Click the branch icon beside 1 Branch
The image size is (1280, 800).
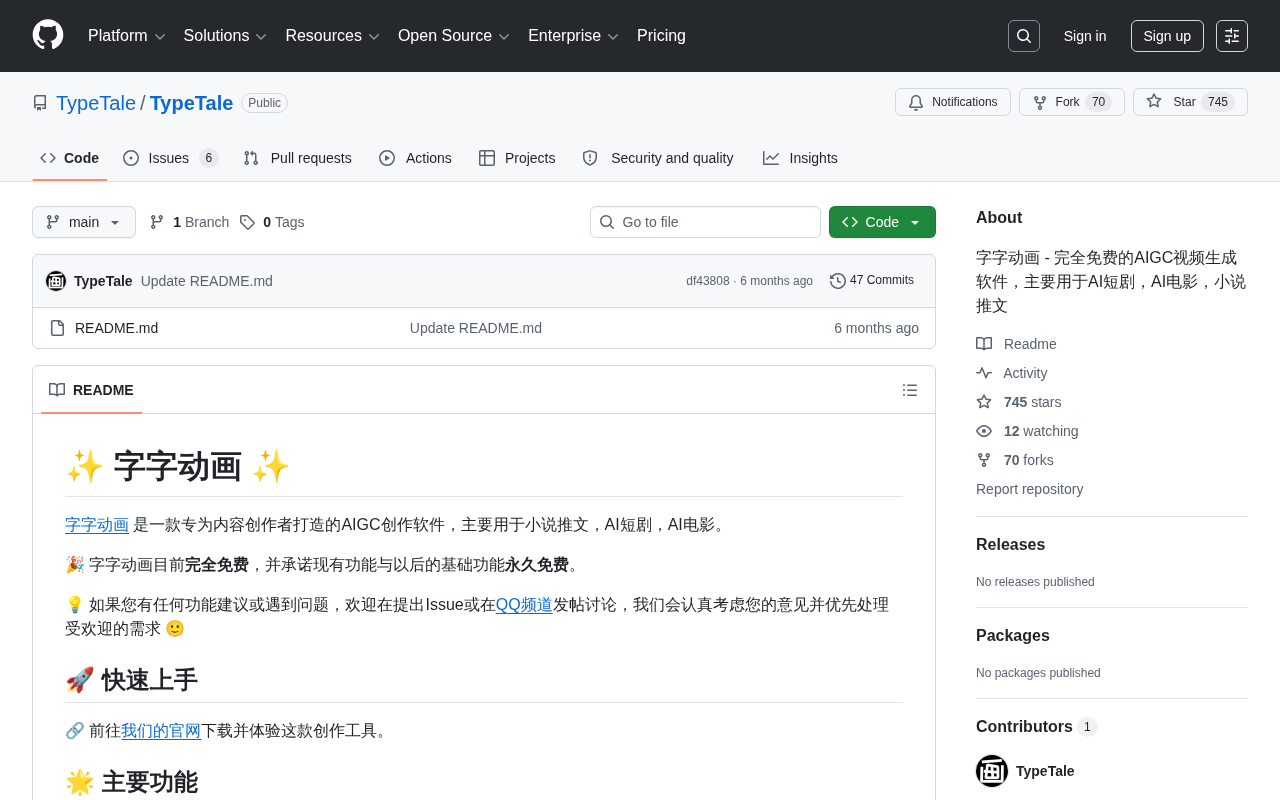[157, 222]
